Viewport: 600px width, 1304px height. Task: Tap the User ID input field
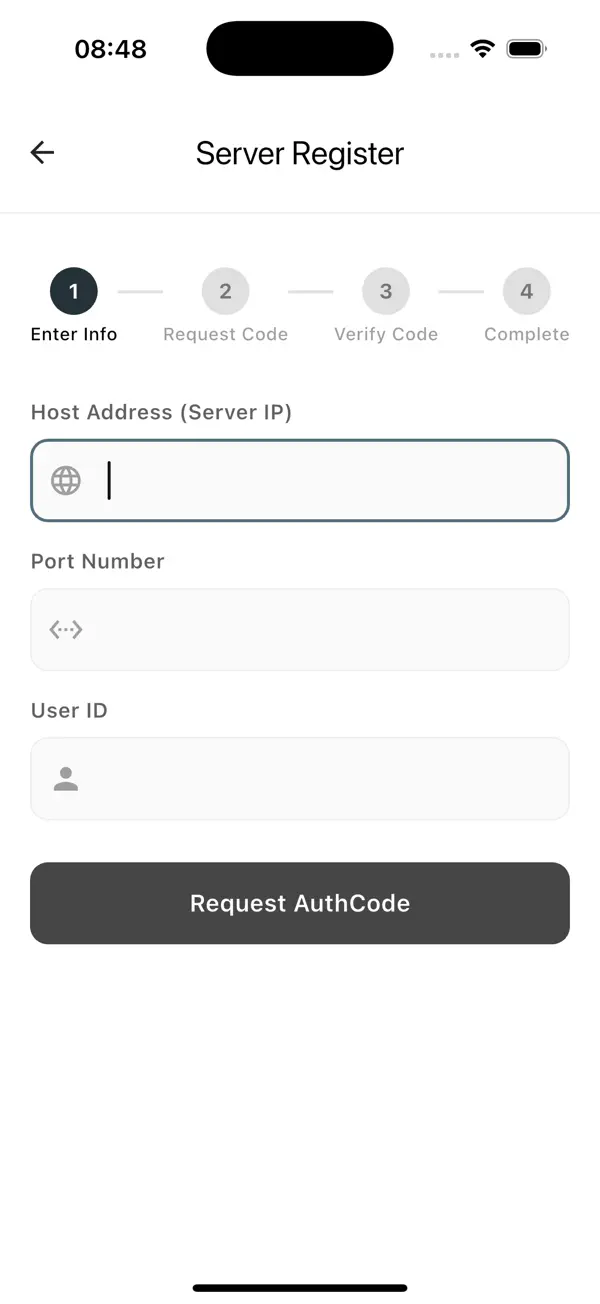(x=300, y=779)
